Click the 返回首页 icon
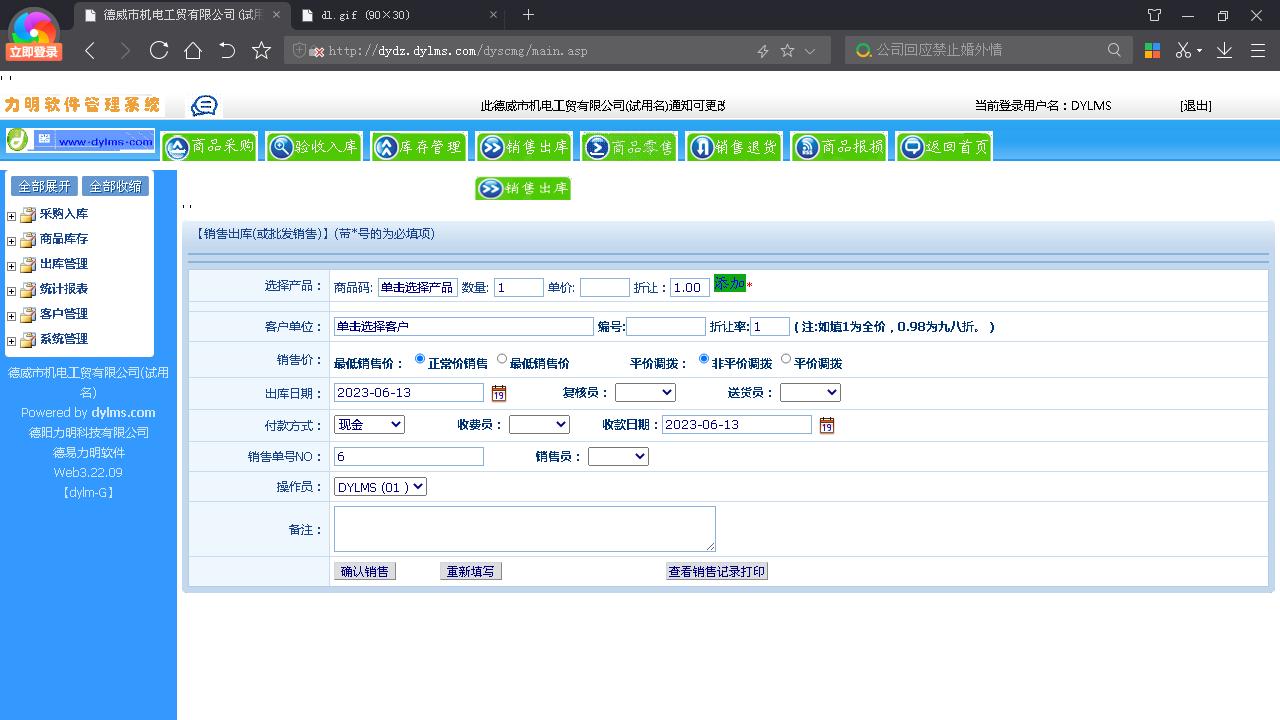Screen dimensions: 1280x720 942,145
